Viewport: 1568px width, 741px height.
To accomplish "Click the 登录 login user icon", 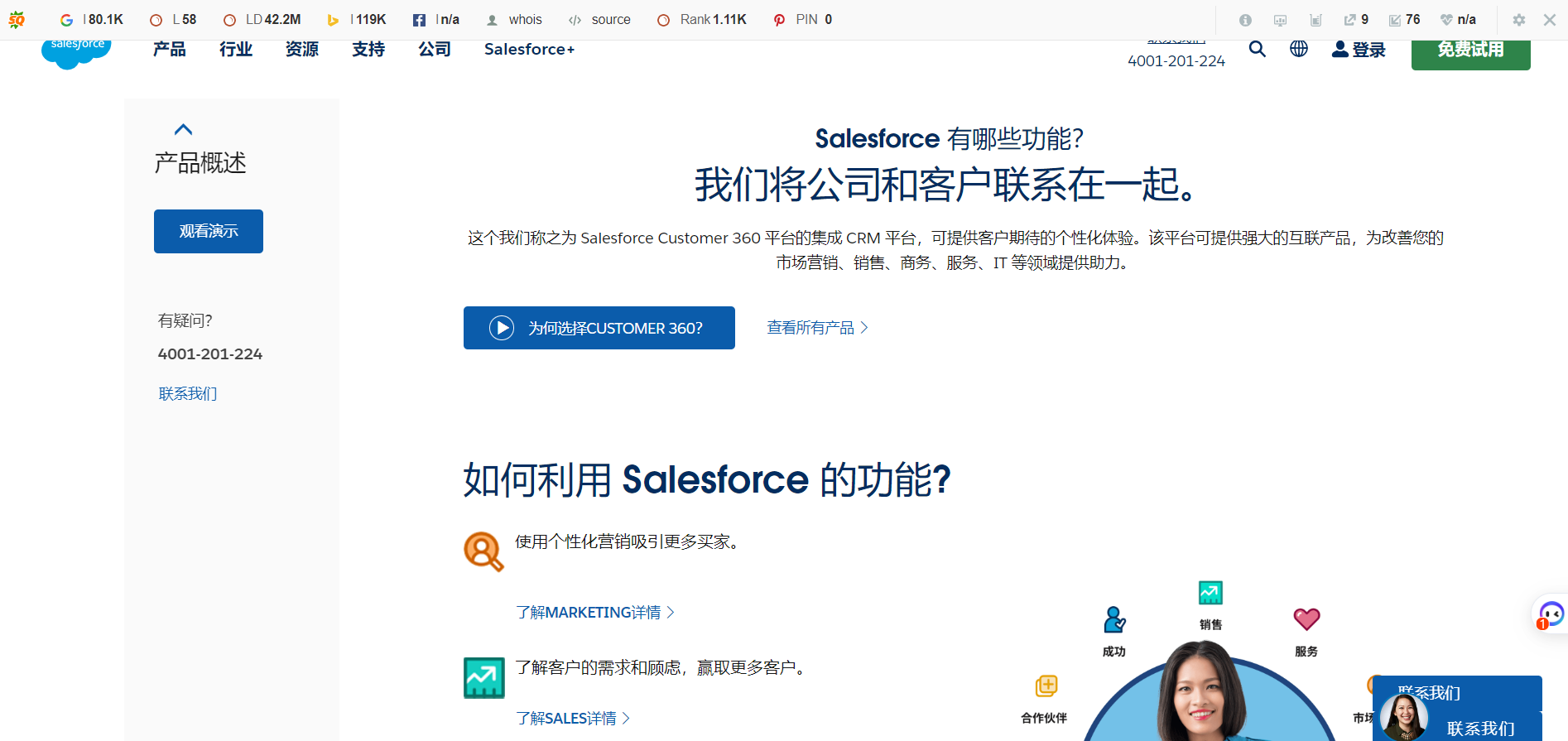I will click(x=1340, y=50).
